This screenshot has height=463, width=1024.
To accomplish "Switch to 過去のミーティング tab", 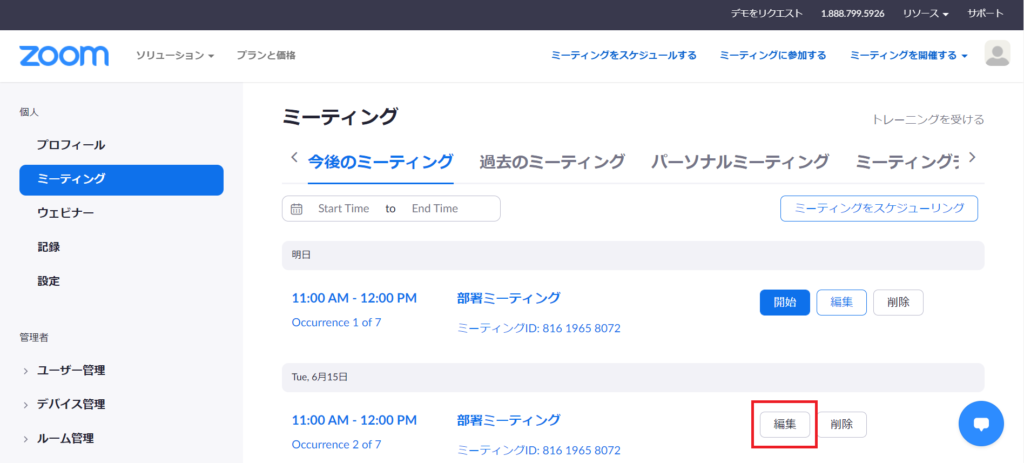I will 552,161.
